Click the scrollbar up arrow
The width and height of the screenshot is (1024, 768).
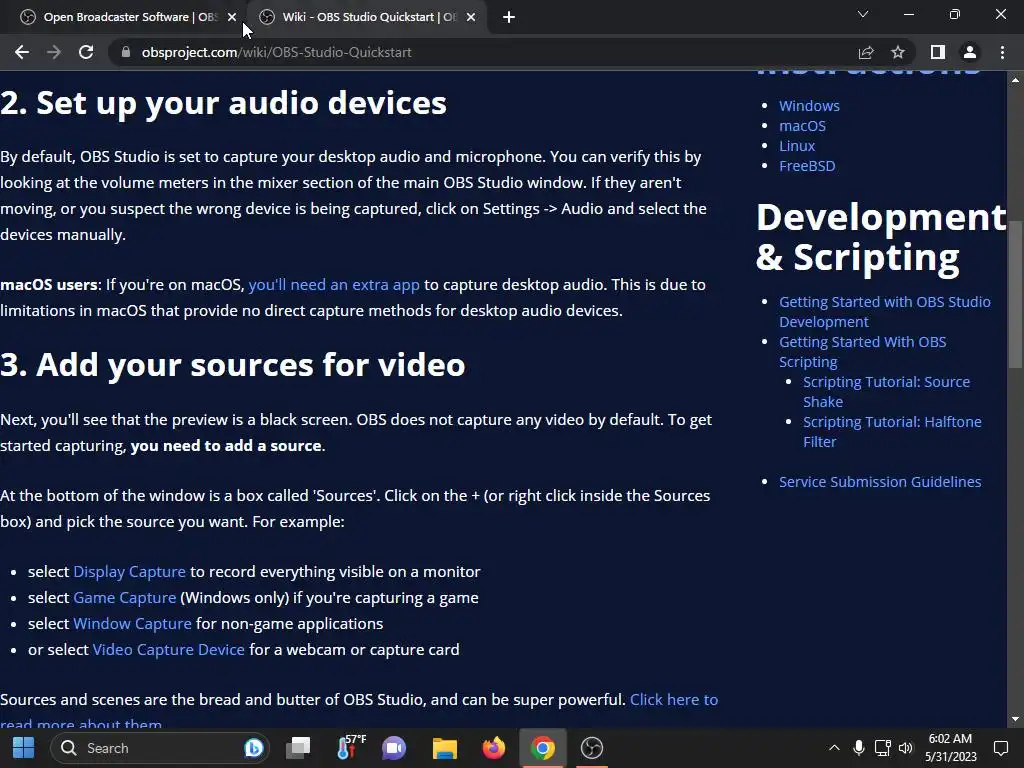1015,80
